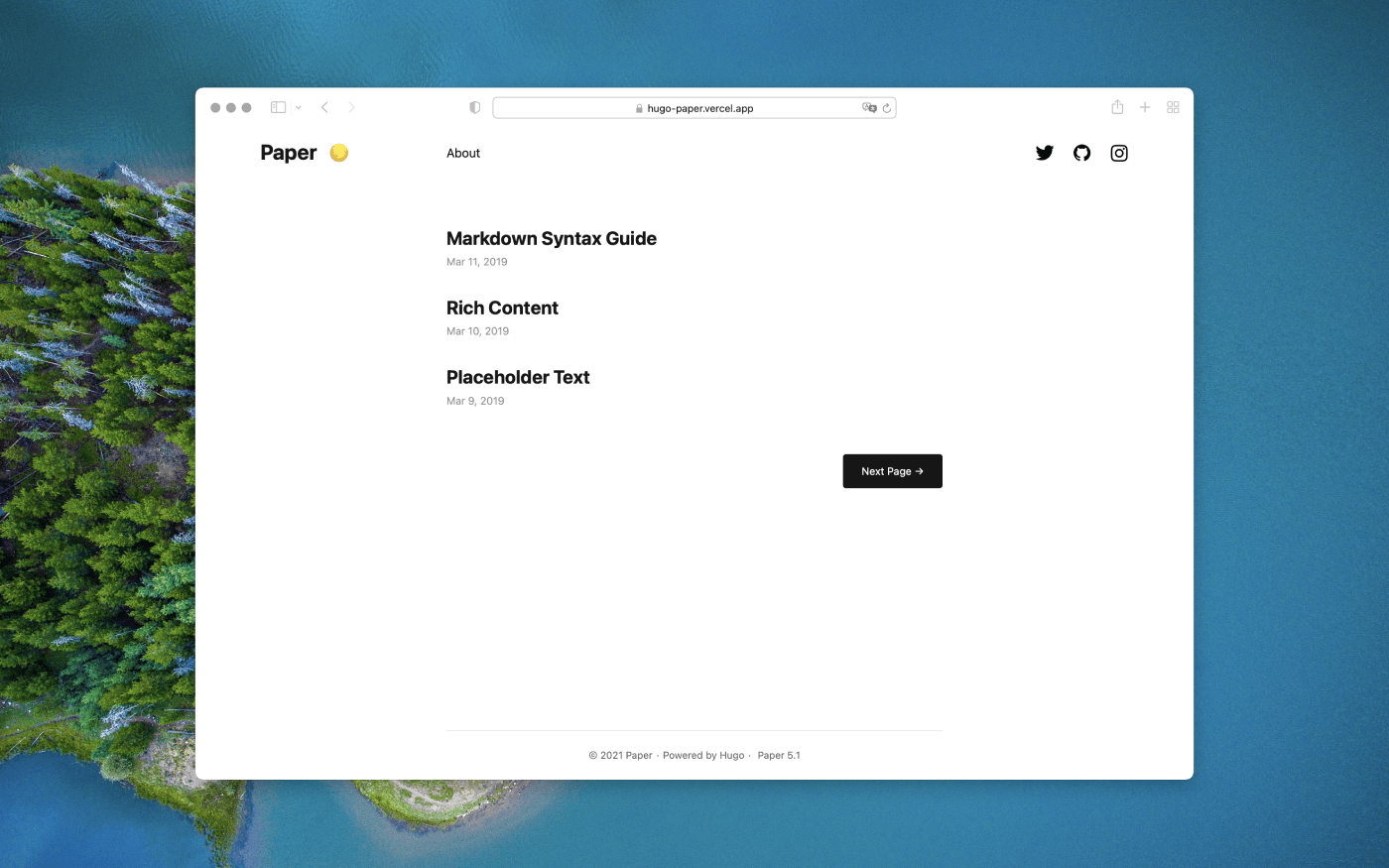Screen dimensions: 1389x868
Task: Click the Paper site logo
Action: click(288, 153)
